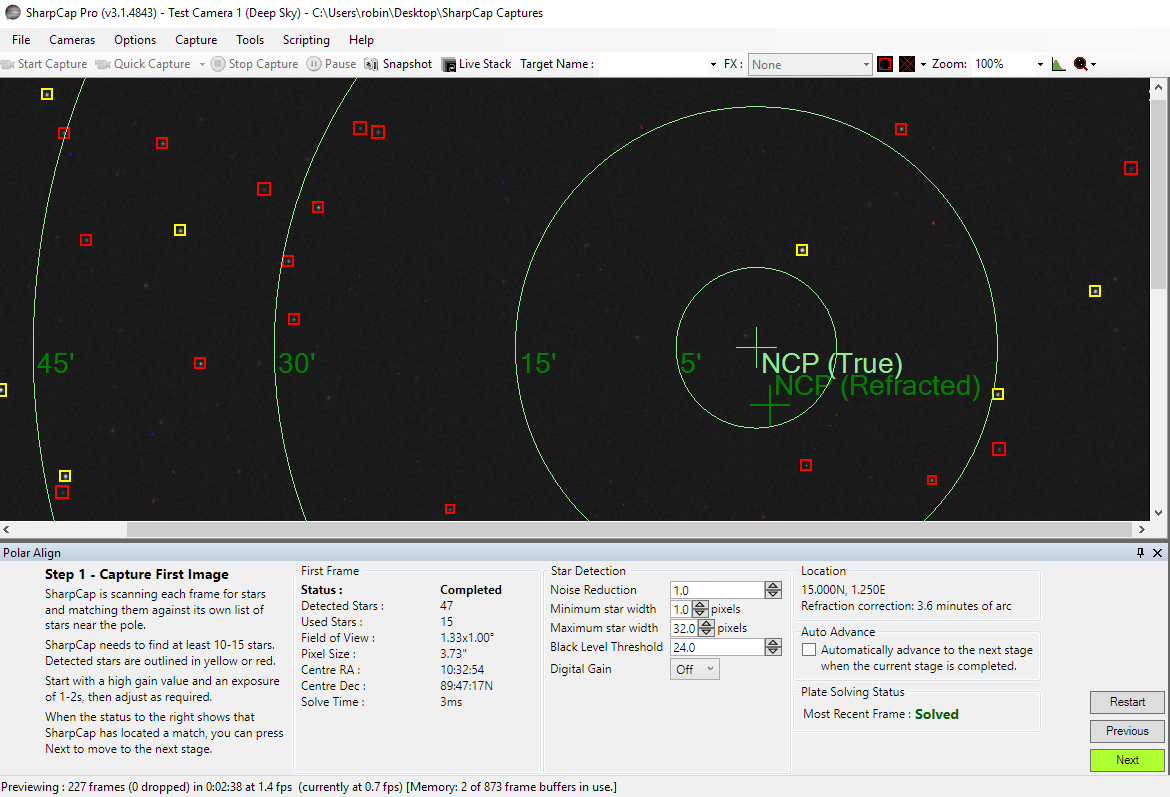This screenshot has width=1170, height=797.
Task: Click the NCP (Refracted) green crosshair
Action: [x=769, y=405]
